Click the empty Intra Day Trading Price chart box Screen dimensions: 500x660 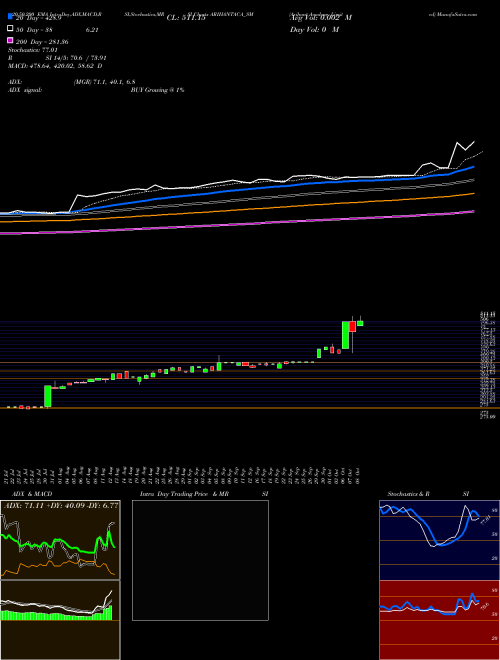point(200,560)
